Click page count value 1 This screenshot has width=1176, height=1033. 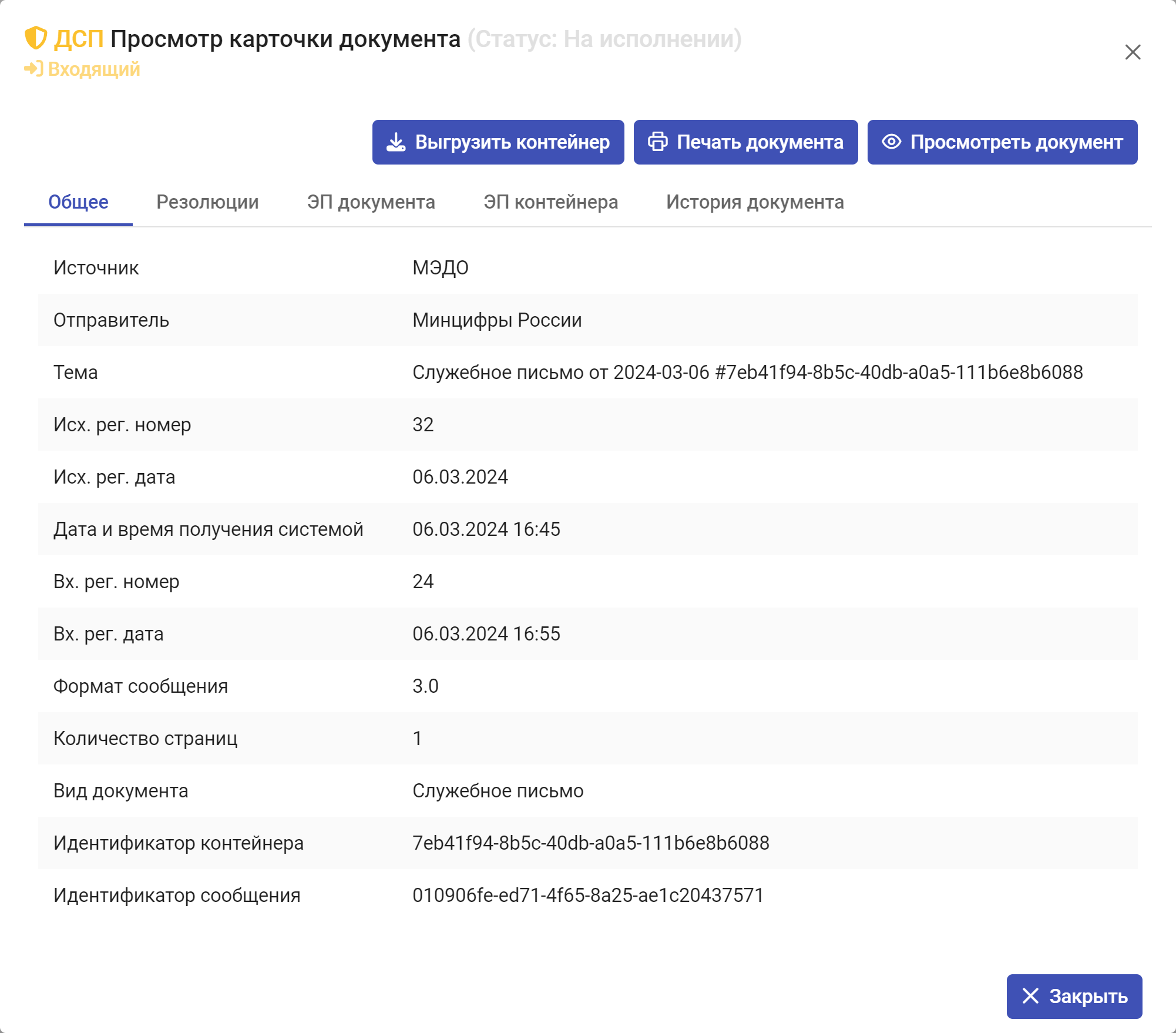pyautogui.click(x=417, y=739)
